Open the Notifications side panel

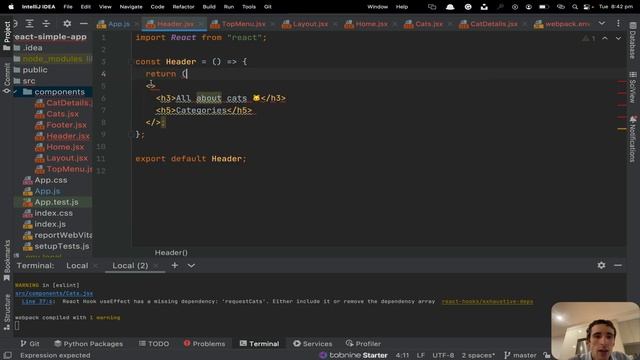click(x=633, y=139)
